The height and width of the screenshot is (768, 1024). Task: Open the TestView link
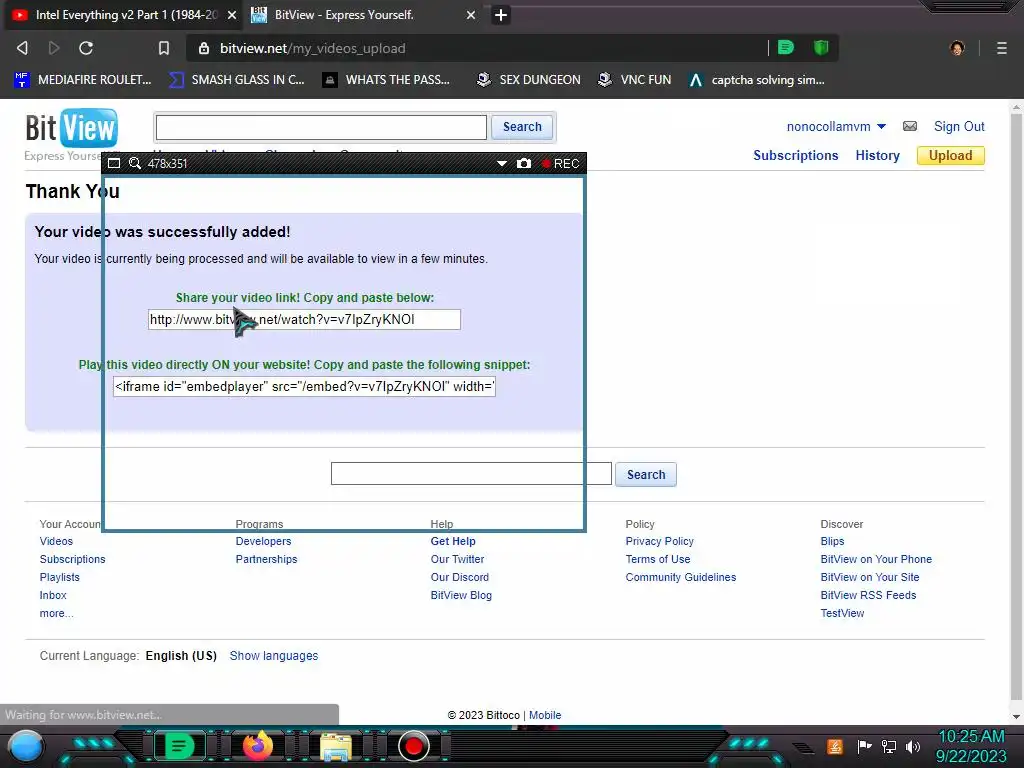pos(842,613)
